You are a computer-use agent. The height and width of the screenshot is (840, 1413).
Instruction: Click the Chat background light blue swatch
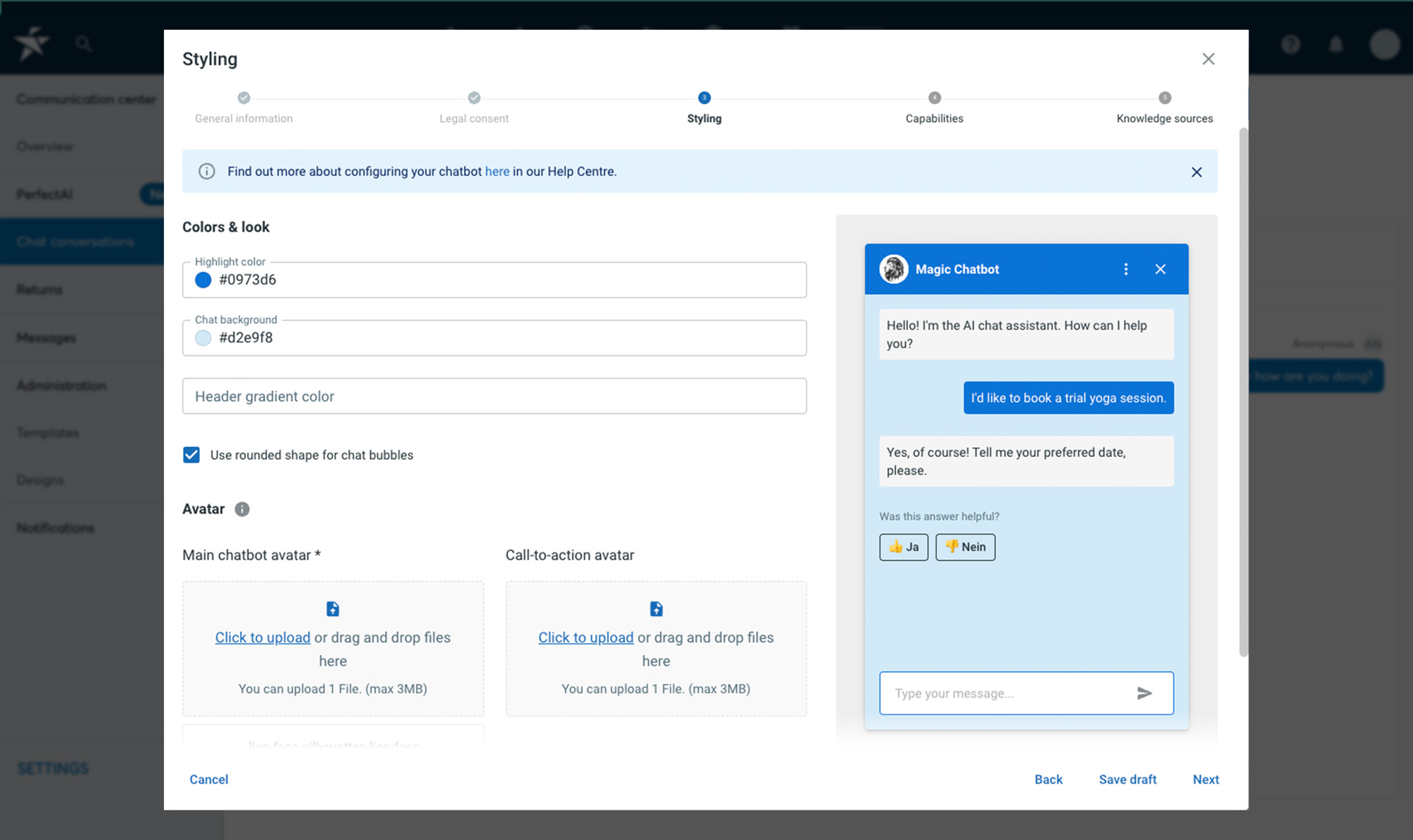pos(203,338)
